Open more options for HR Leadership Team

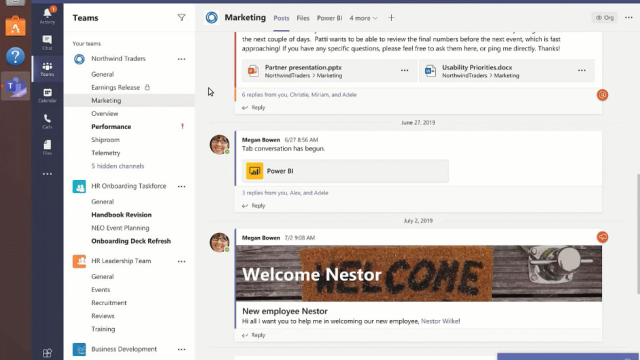point(182,261)
